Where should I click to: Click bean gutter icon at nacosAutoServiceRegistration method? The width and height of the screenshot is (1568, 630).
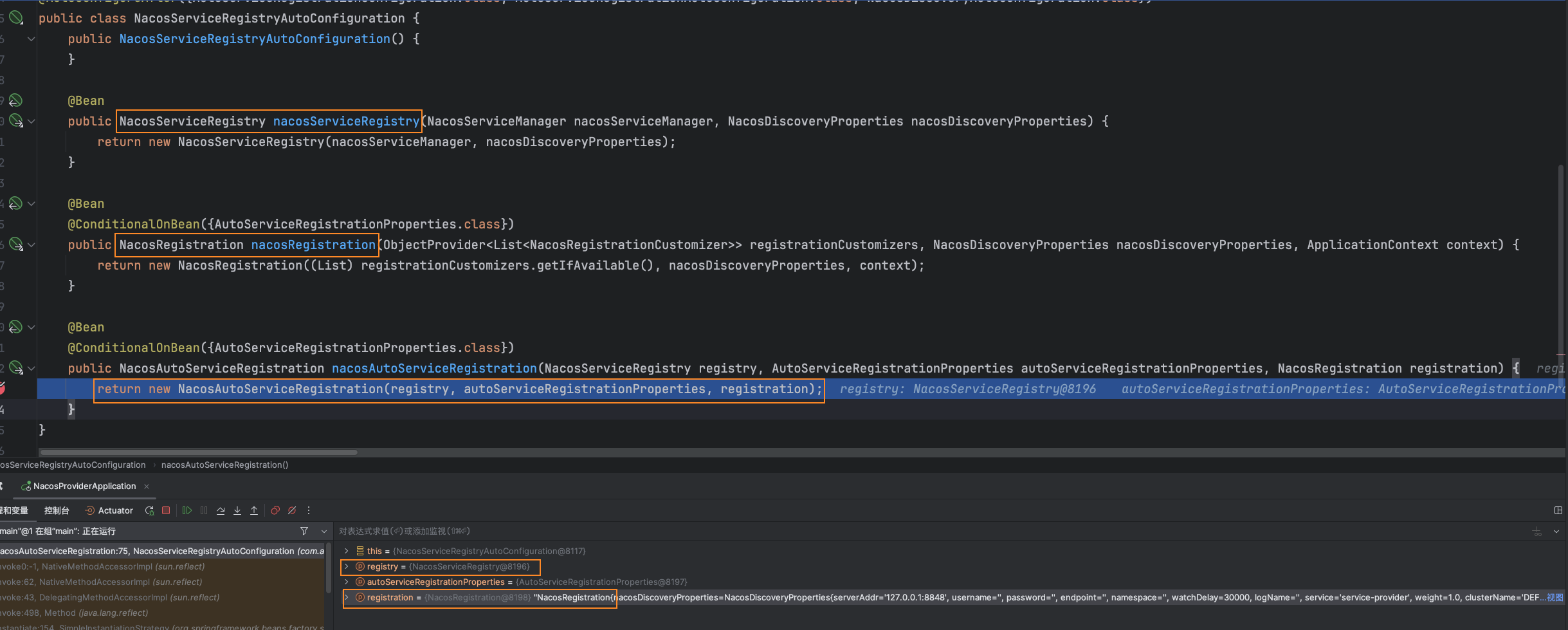16,368
